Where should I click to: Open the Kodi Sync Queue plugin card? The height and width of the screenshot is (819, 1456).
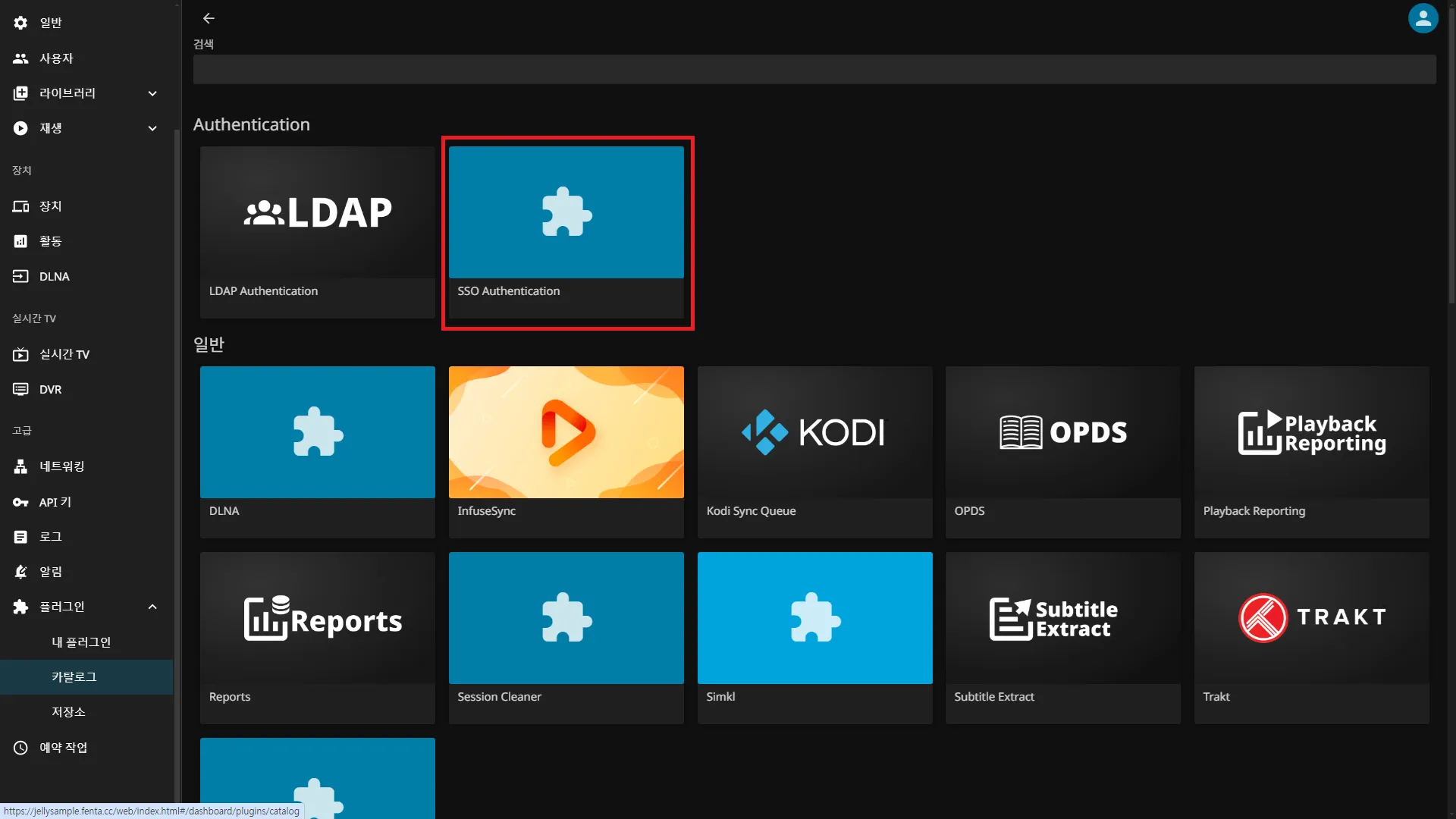click(814, 451)
